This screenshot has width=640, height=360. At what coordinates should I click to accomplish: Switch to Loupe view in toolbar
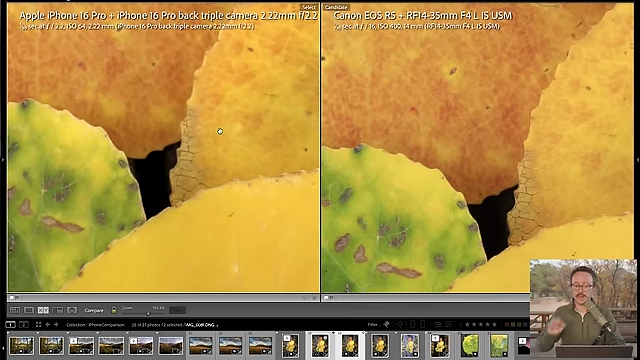pos(29,310)
